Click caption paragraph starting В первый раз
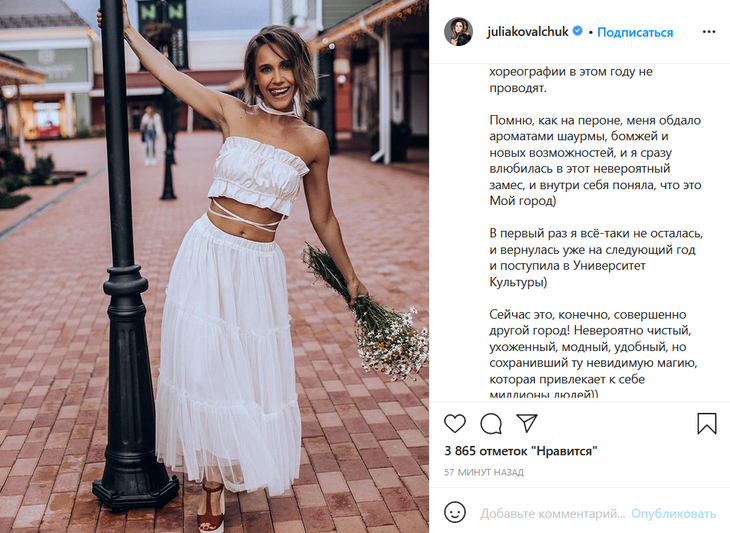 coord(596,257)
